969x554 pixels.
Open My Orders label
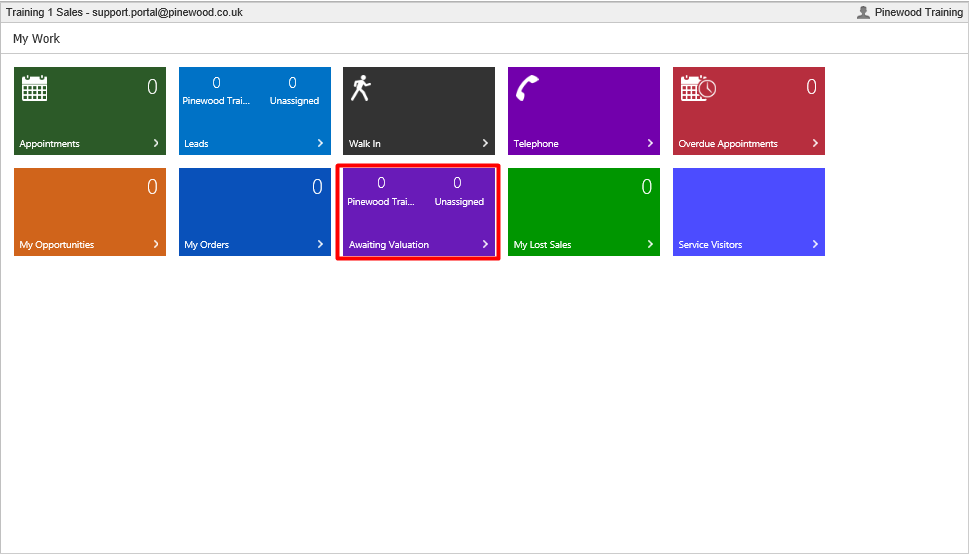[206, 244]
